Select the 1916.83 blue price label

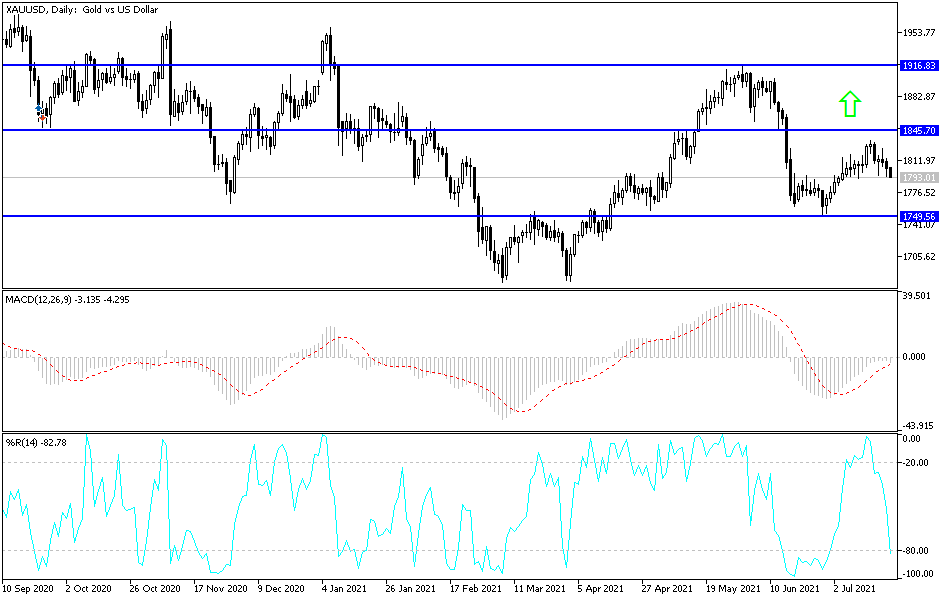919,65
